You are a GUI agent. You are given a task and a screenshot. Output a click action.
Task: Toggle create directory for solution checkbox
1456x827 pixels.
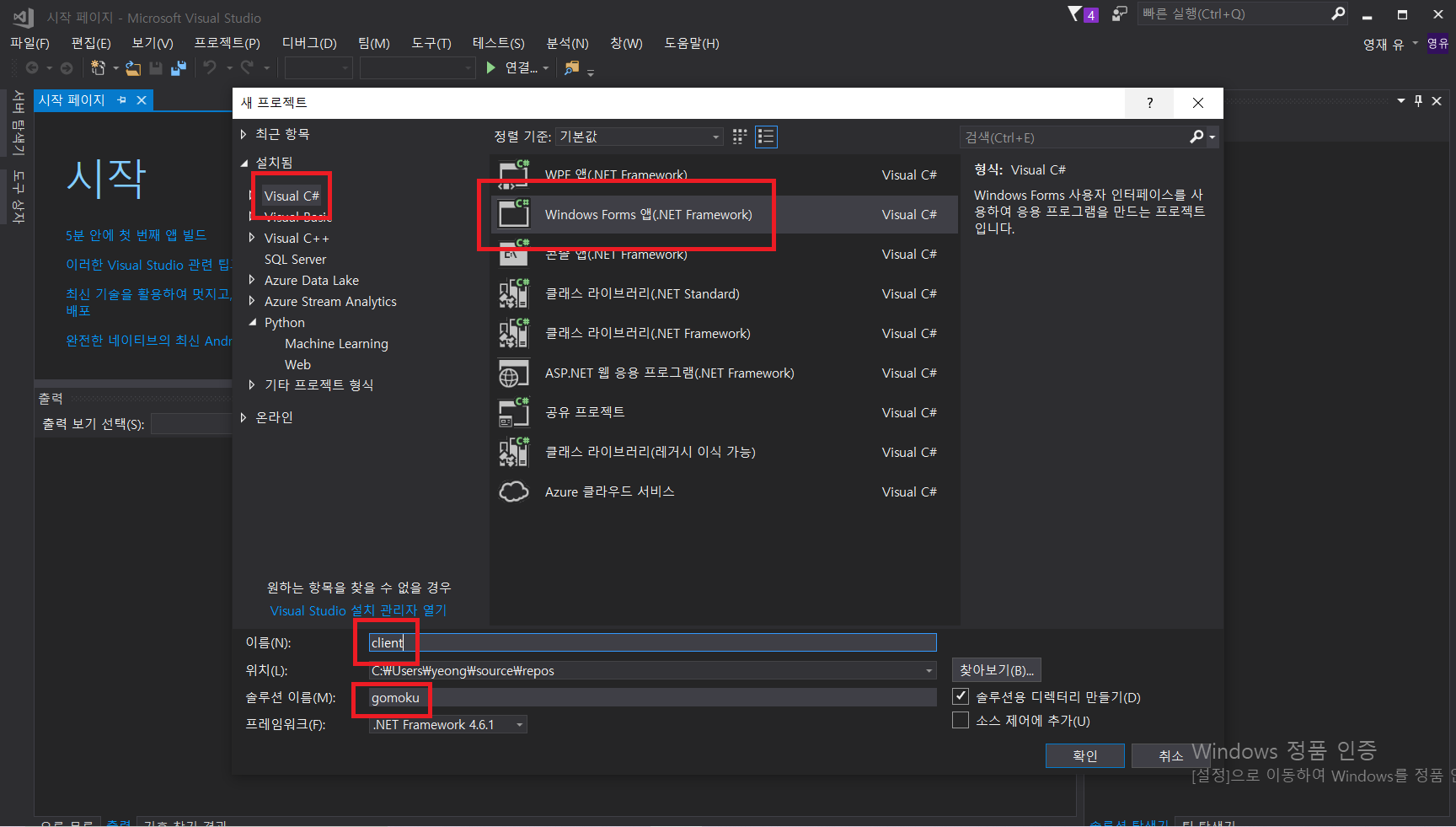pyautogui.click(x=961, y=696)
